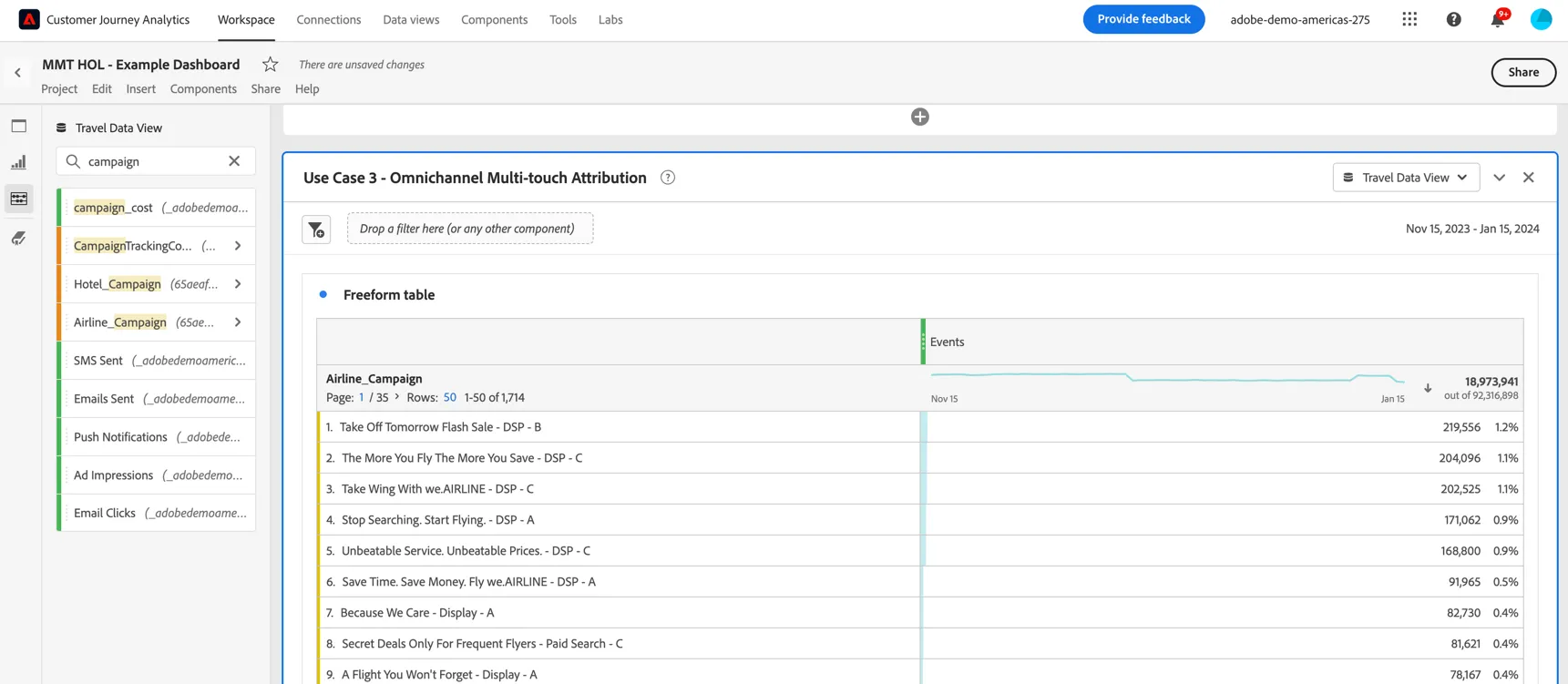Click the page number 1 link

362,397
